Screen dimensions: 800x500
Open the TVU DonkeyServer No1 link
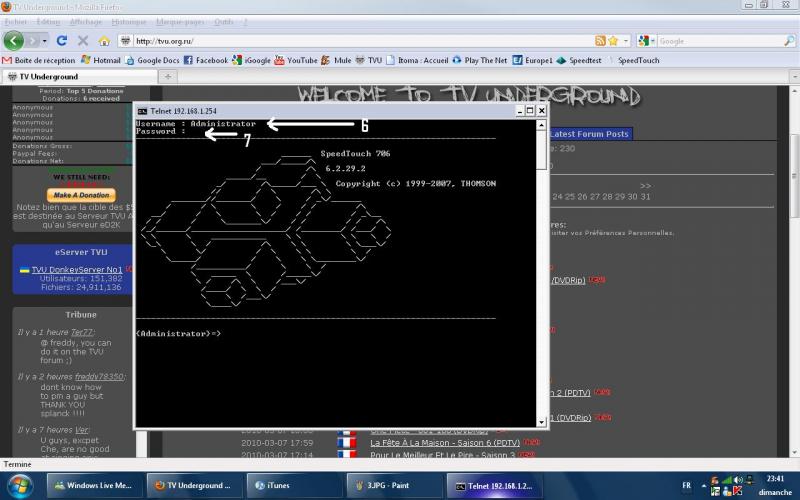point(77,269)
